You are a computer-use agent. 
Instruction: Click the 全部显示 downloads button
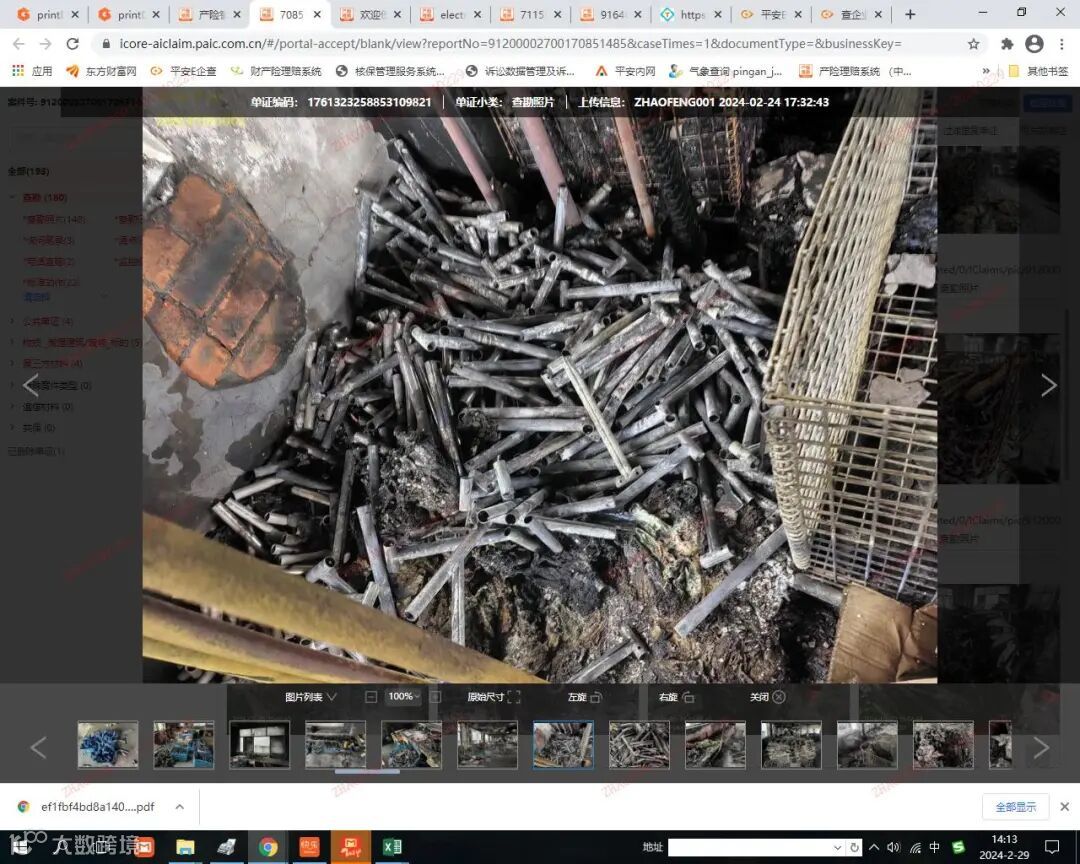point(1015,807)
